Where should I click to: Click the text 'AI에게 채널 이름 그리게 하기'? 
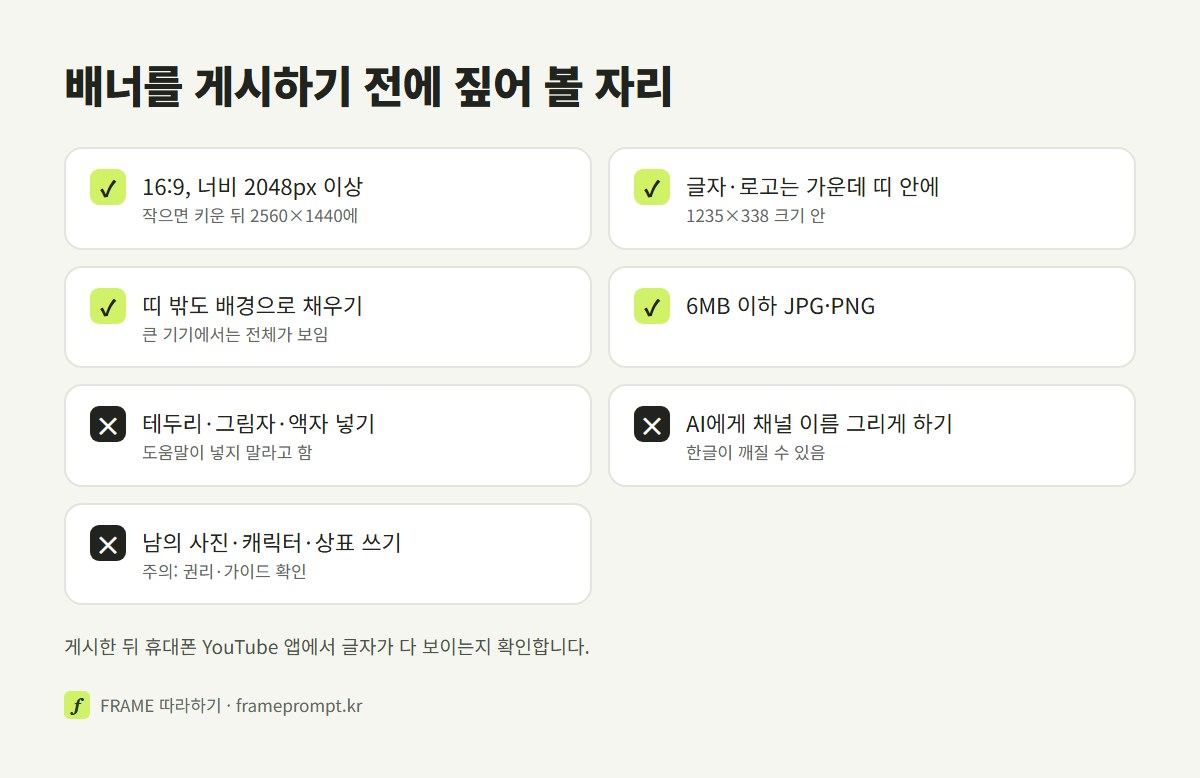point(819,424)
